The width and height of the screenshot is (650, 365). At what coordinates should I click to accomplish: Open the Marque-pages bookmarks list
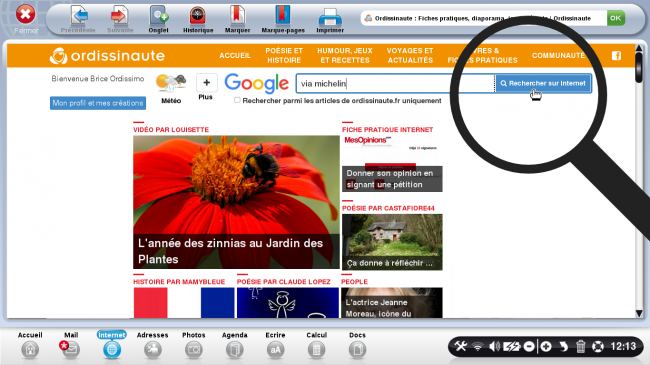click(283, 19)
